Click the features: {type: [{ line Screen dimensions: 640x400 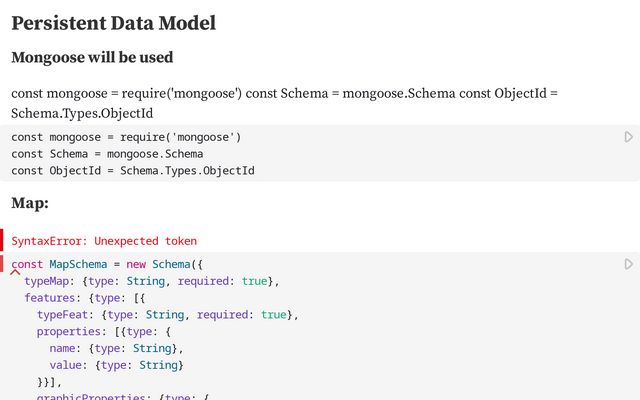pos(93,298)
